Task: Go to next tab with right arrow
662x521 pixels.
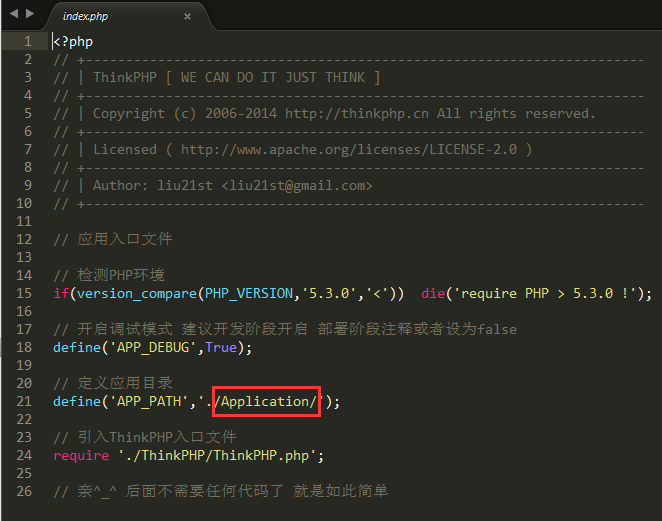Action: pyautogui.click(x=30, y=14)
